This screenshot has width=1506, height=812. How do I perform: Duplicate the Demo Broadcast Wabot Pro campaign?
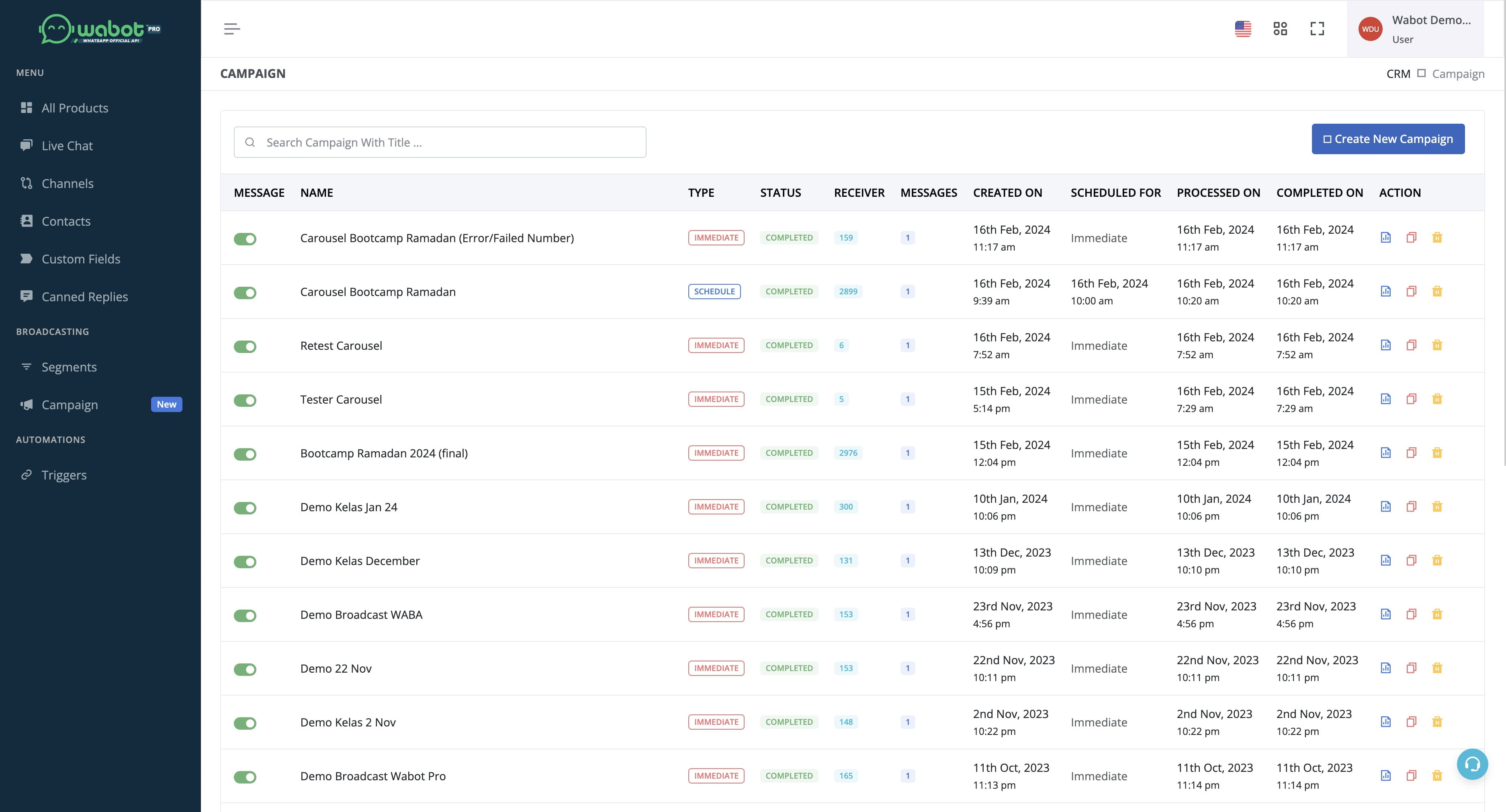[1411, 775]
